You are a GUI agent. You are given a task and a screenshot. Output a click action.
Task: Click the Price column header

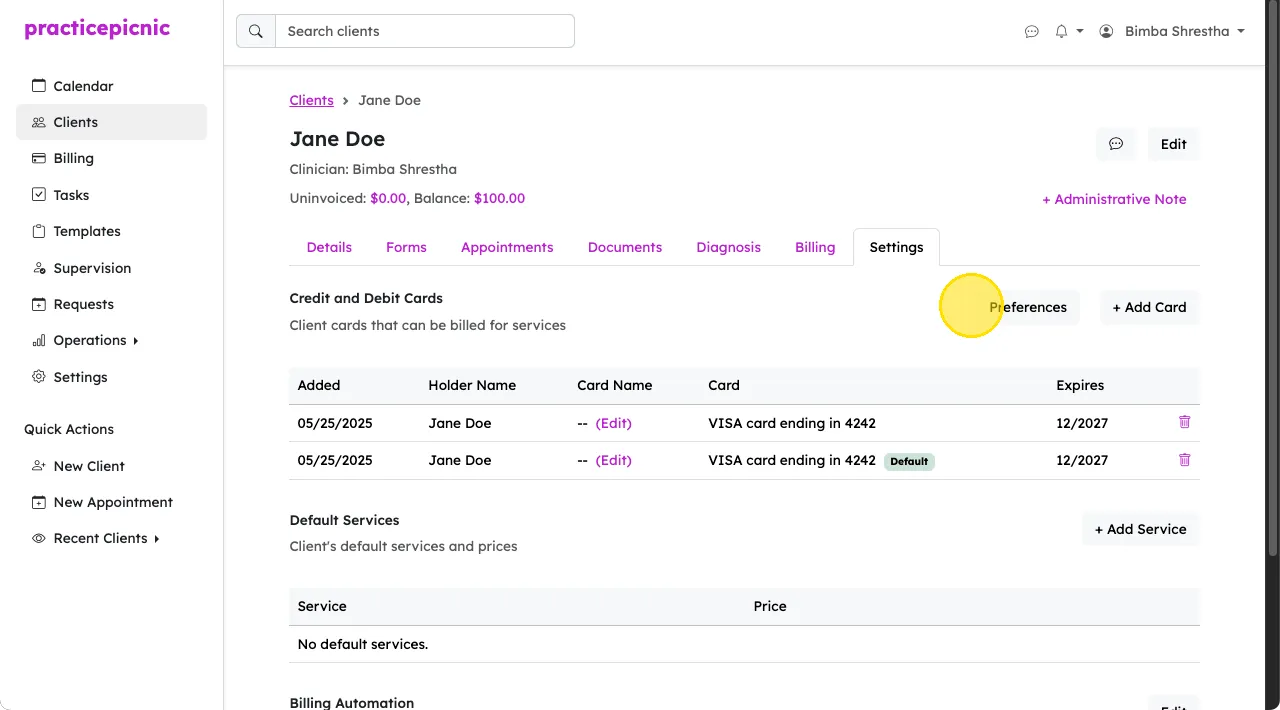click(770, 606)
